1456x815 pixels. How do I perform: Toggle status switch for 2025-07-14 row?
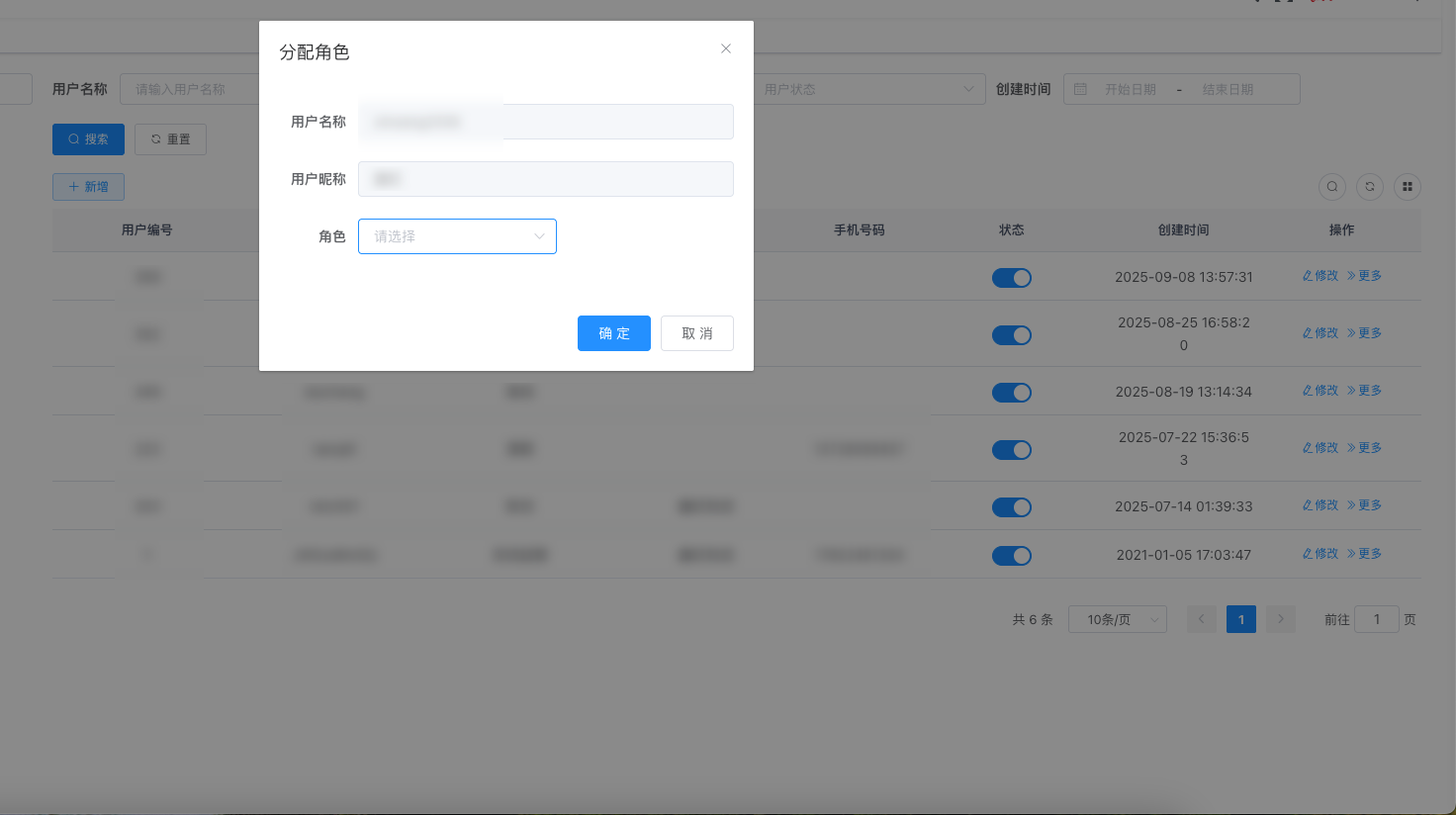[1012, 507]
